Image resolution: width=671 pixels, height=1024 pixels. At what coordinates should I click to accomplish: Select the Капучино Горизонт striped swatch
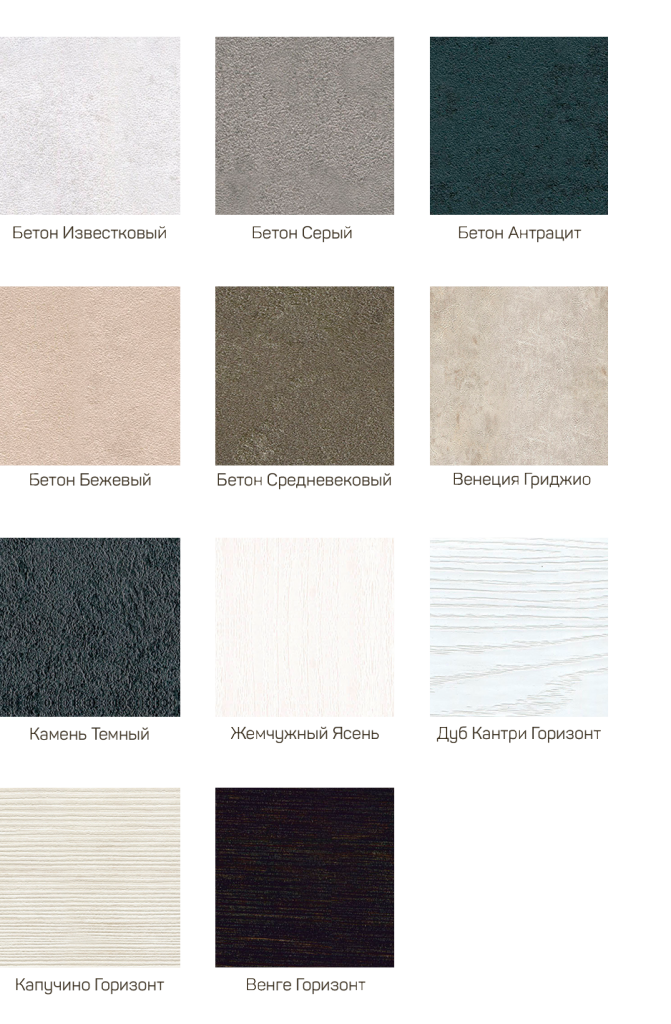[x=90, y=876]
